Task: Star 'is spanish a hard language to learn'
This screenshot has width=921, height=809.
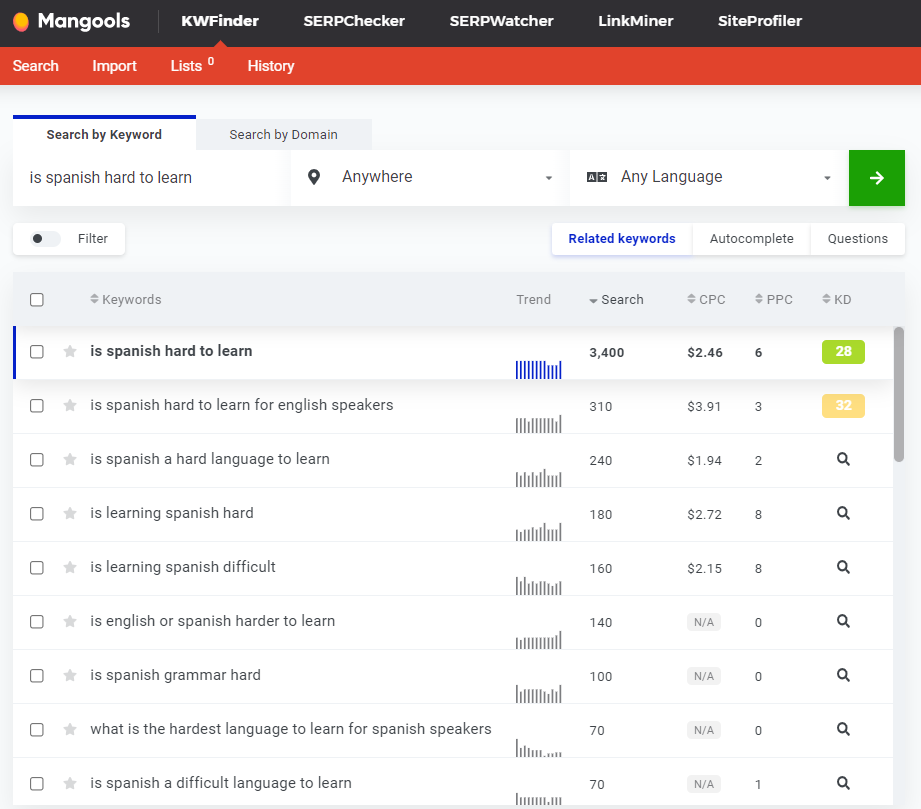Action: click(70, 459)
